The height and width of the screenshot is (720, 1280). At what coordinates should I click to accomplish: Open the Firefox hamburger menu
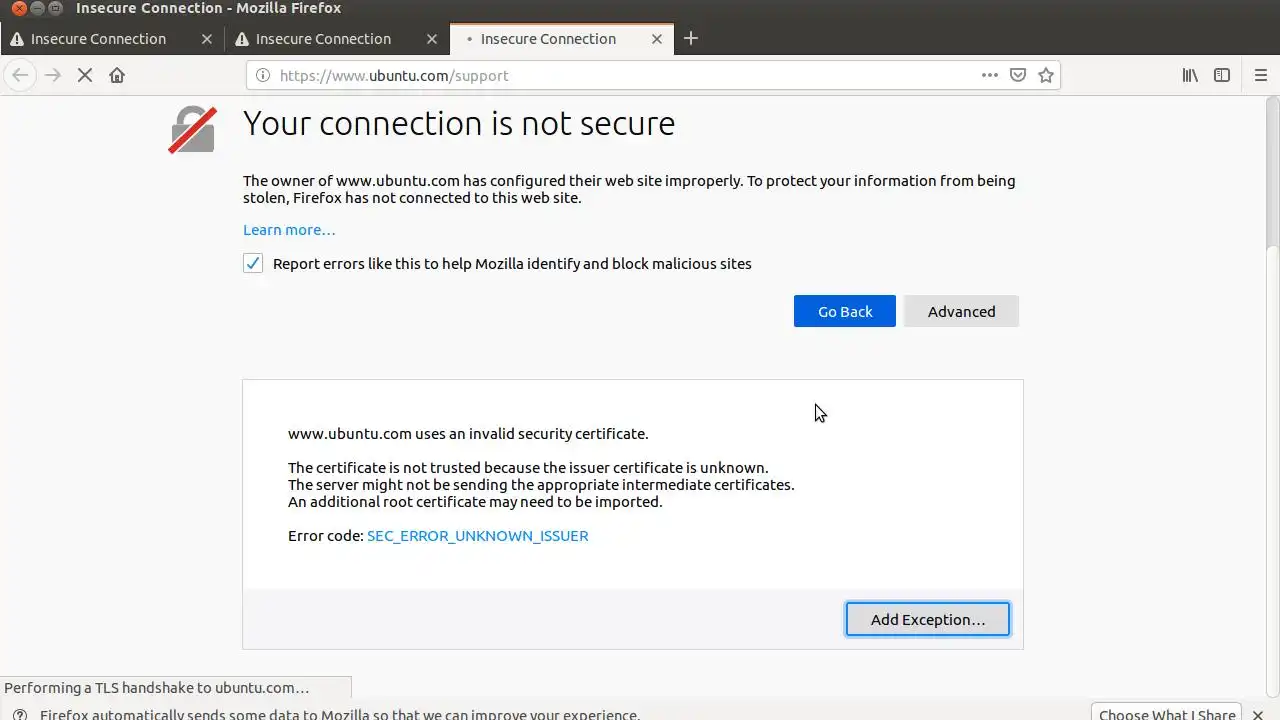pos(1260,75)
